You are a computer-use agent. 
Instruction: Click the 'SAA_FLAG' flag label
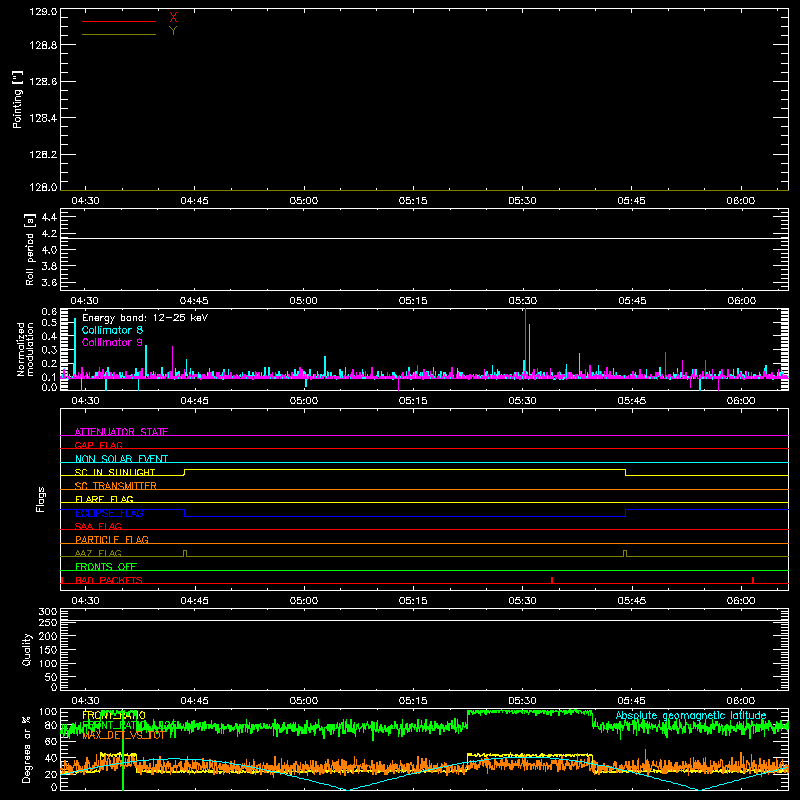98,526
